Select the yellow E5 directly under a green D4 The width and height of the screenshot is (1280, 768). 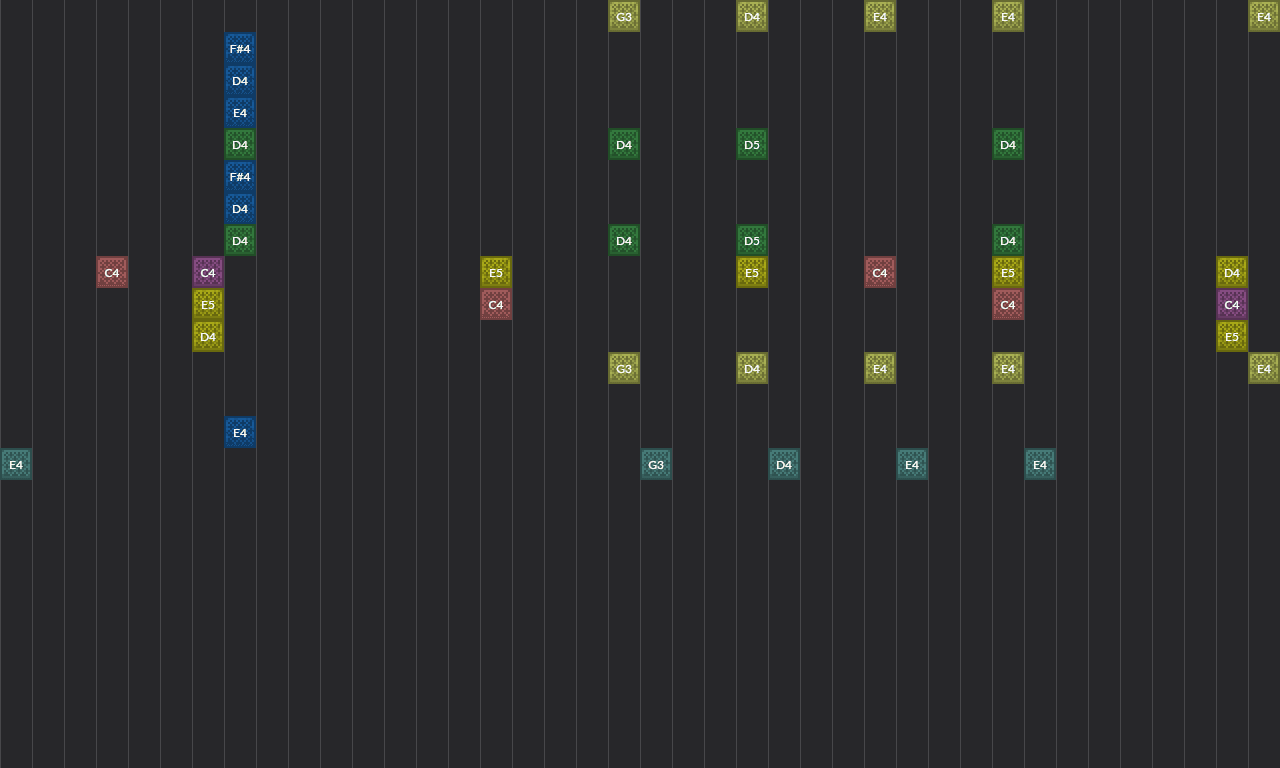[1008, 272]
